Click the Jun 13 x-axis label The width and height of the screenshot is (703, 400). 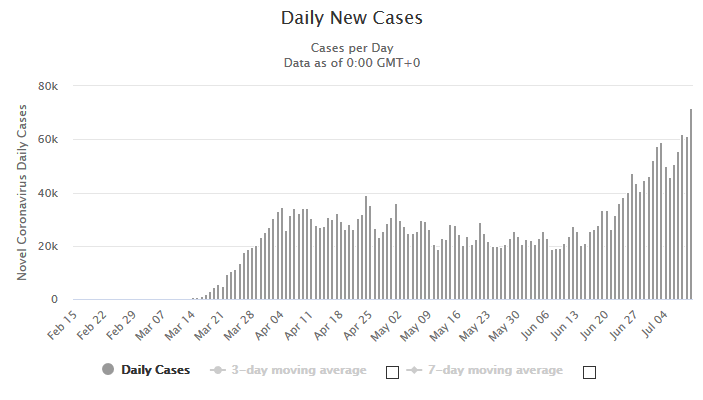click(564, 325)
